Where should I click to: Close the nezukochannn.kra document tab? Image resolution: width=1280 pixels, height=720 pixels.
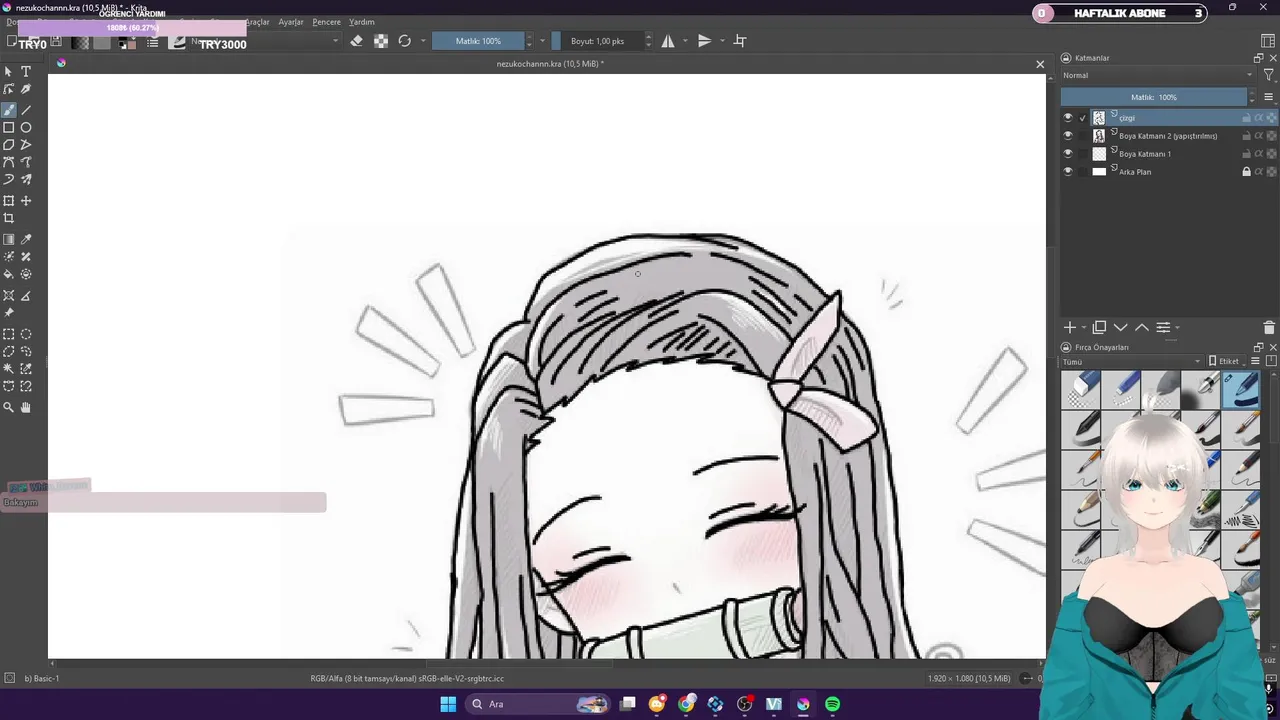pyautogui.click(x=1040, y=64)
